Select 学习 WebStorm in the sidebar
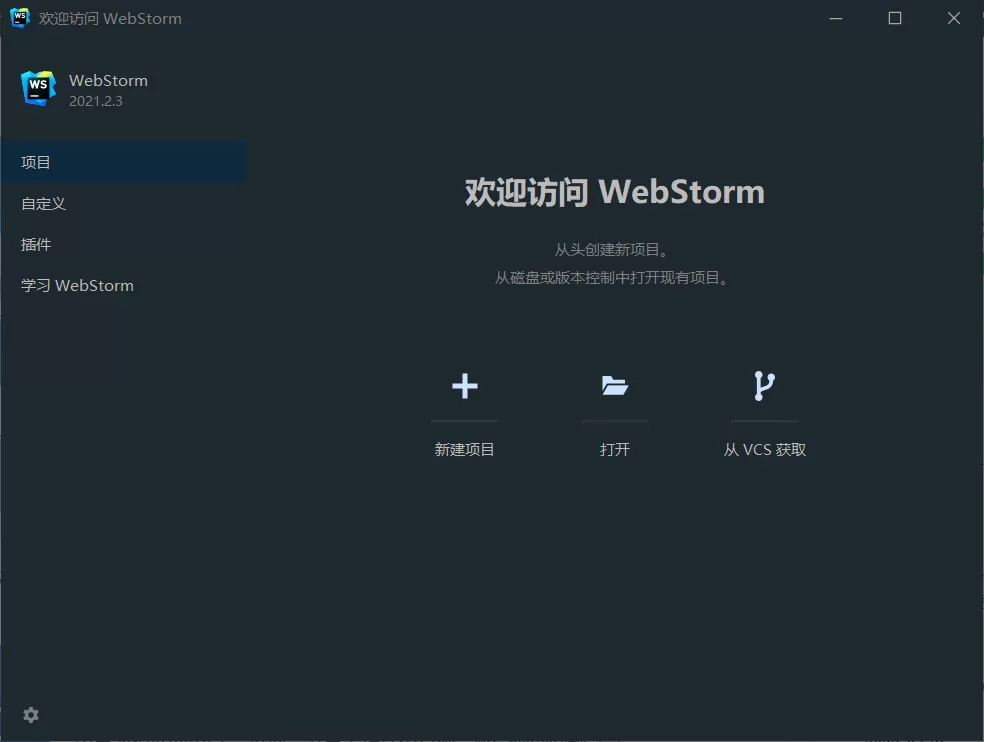The width and height of the screenshot is (984, 742). coord(77,285)
